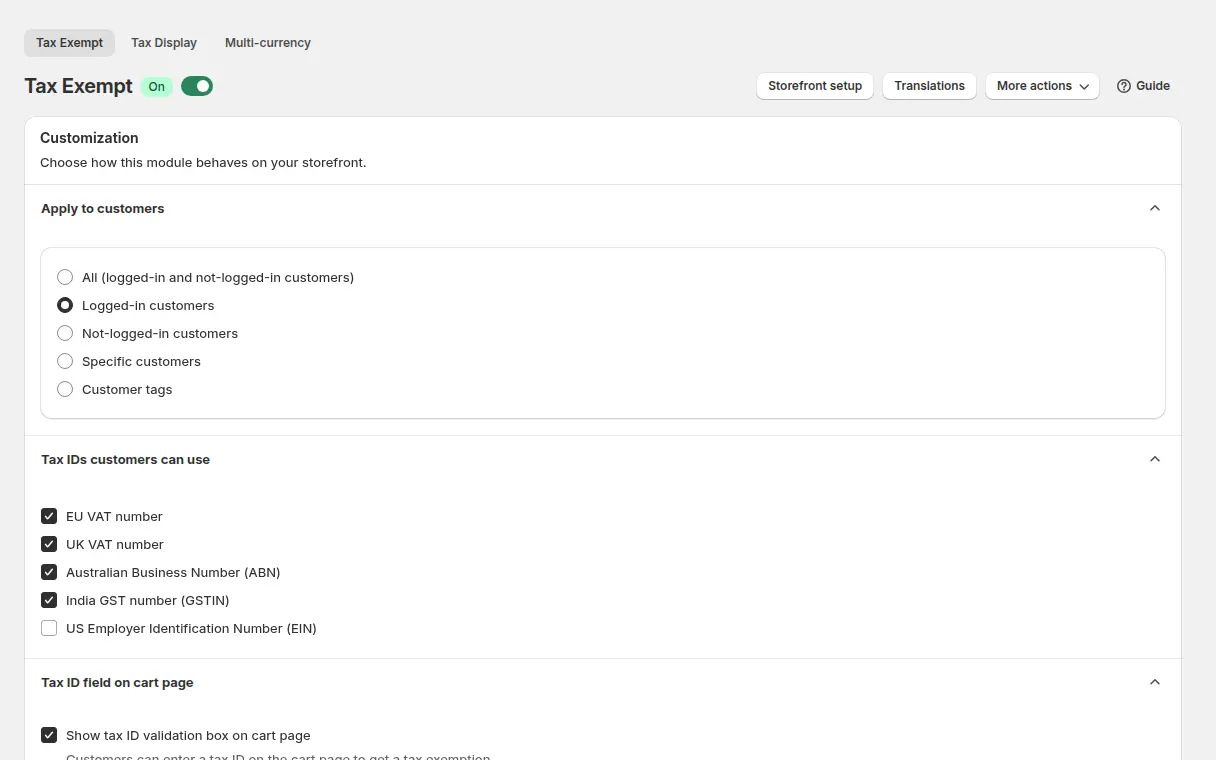Image resolution: width=1216 pixels, height=760 pixels.
Task: Toggle Australian Business Number (ABN) checkbox
Action: point(49,572)
